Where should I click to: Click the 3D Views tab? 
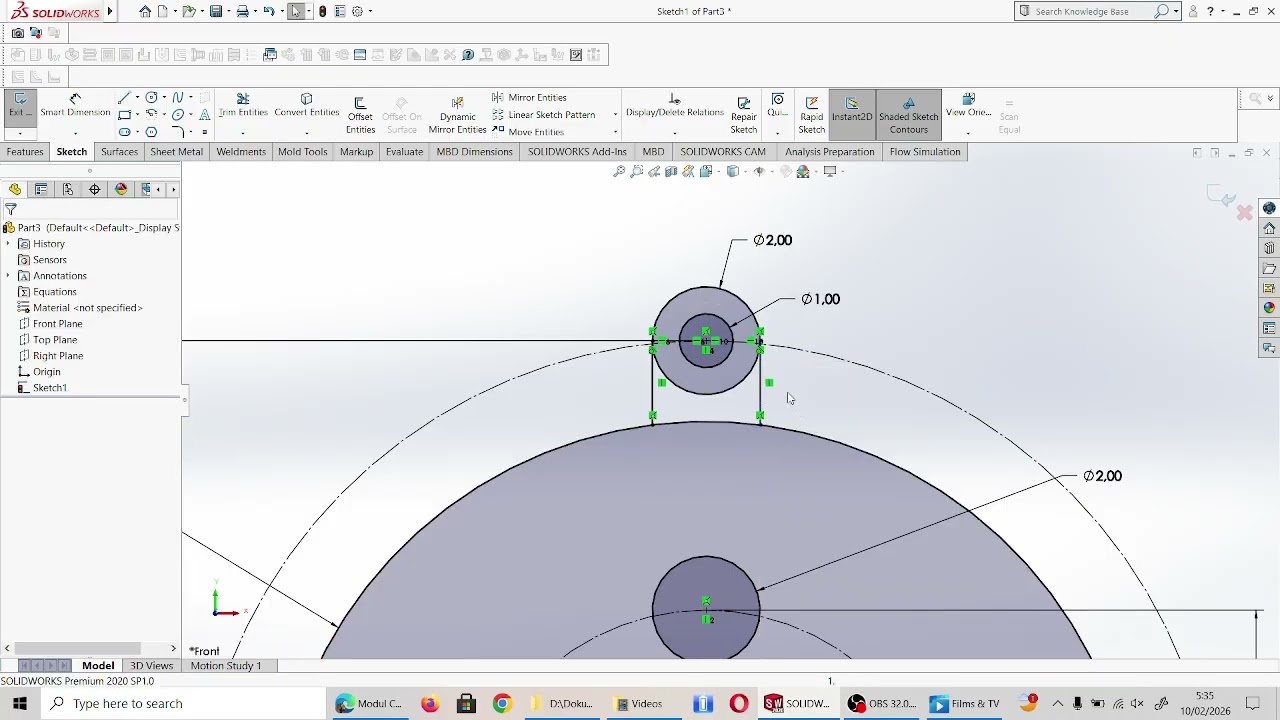click(152, 665)
